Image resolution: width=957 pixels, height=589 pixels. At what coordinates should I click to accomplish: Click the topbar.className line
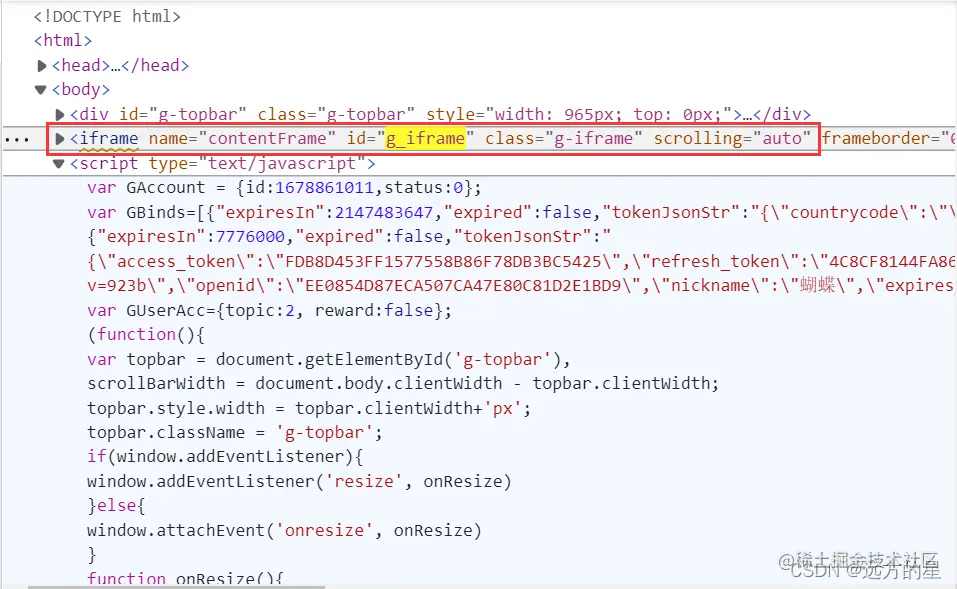click(235, 432)
